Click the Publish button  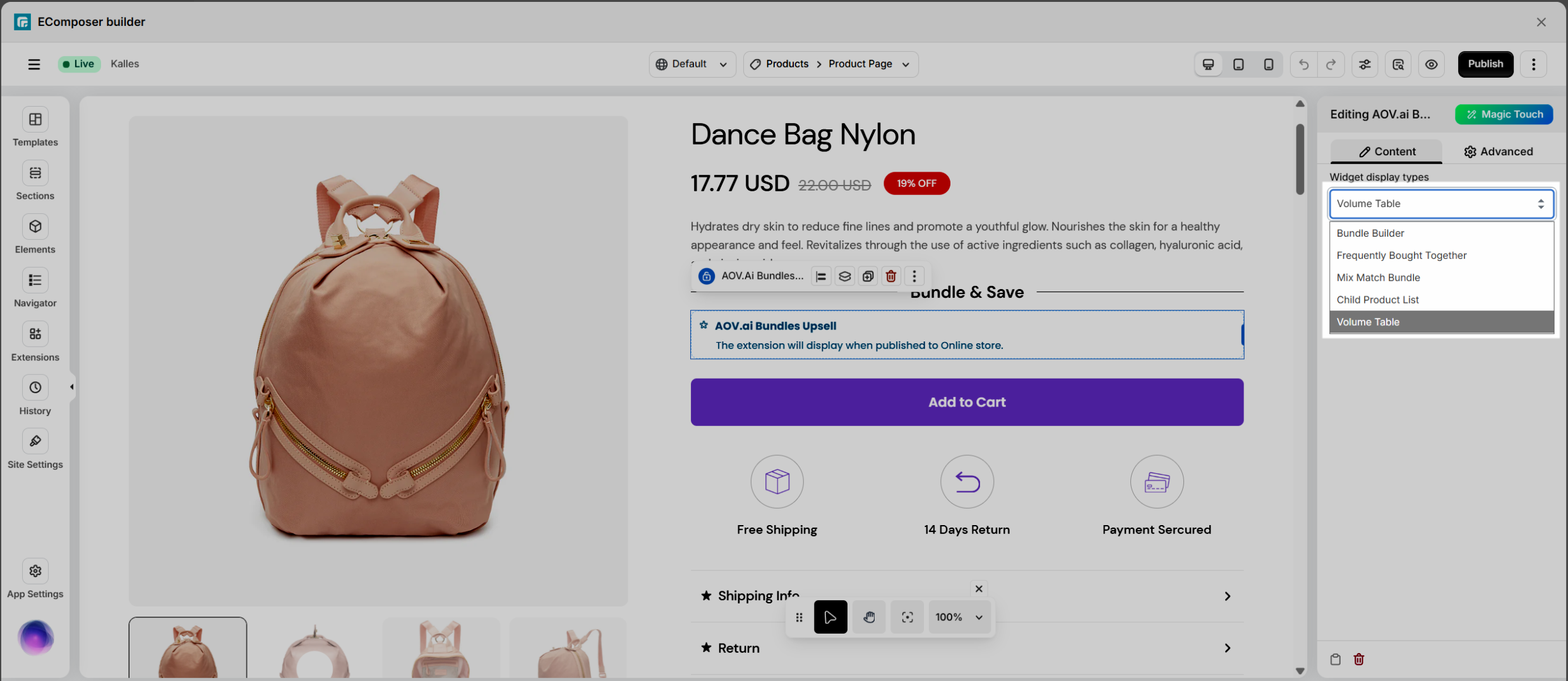(x=1485, y=64)
